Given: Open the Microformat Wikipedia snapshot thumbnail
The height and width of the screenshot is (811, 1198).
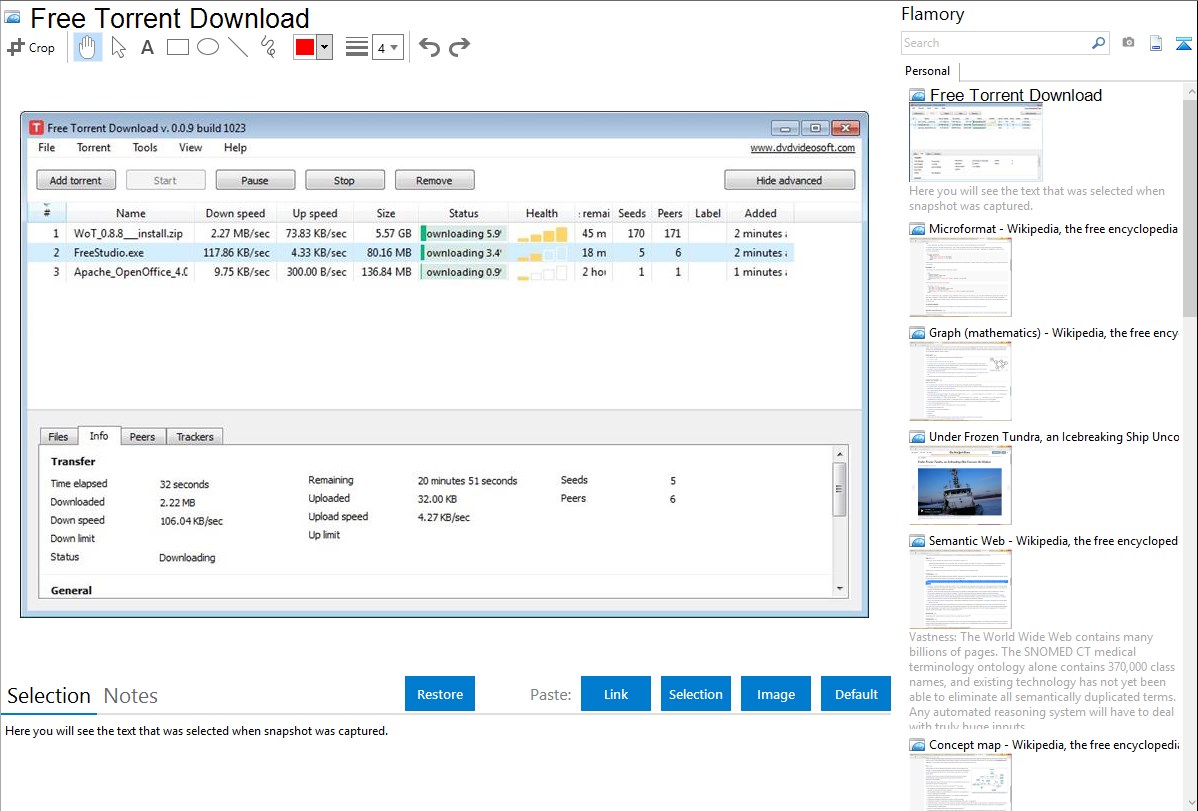Looking at the screenshot, I should click(960, 277).
